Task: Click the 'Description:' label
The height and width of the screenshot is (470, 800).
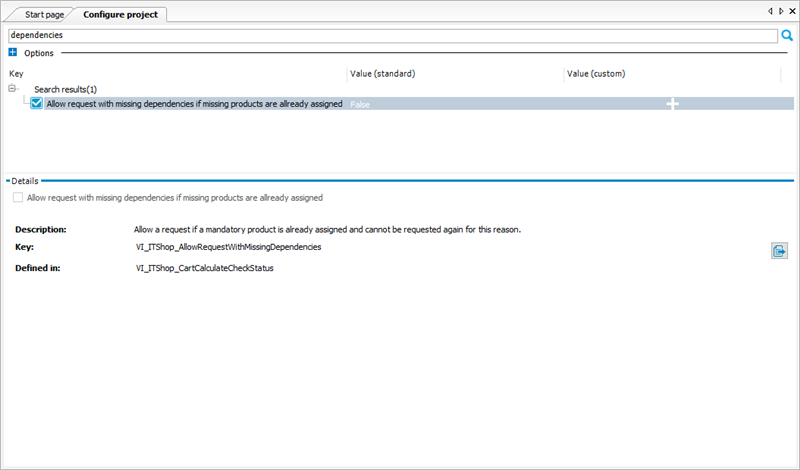Action: point(41,230)
